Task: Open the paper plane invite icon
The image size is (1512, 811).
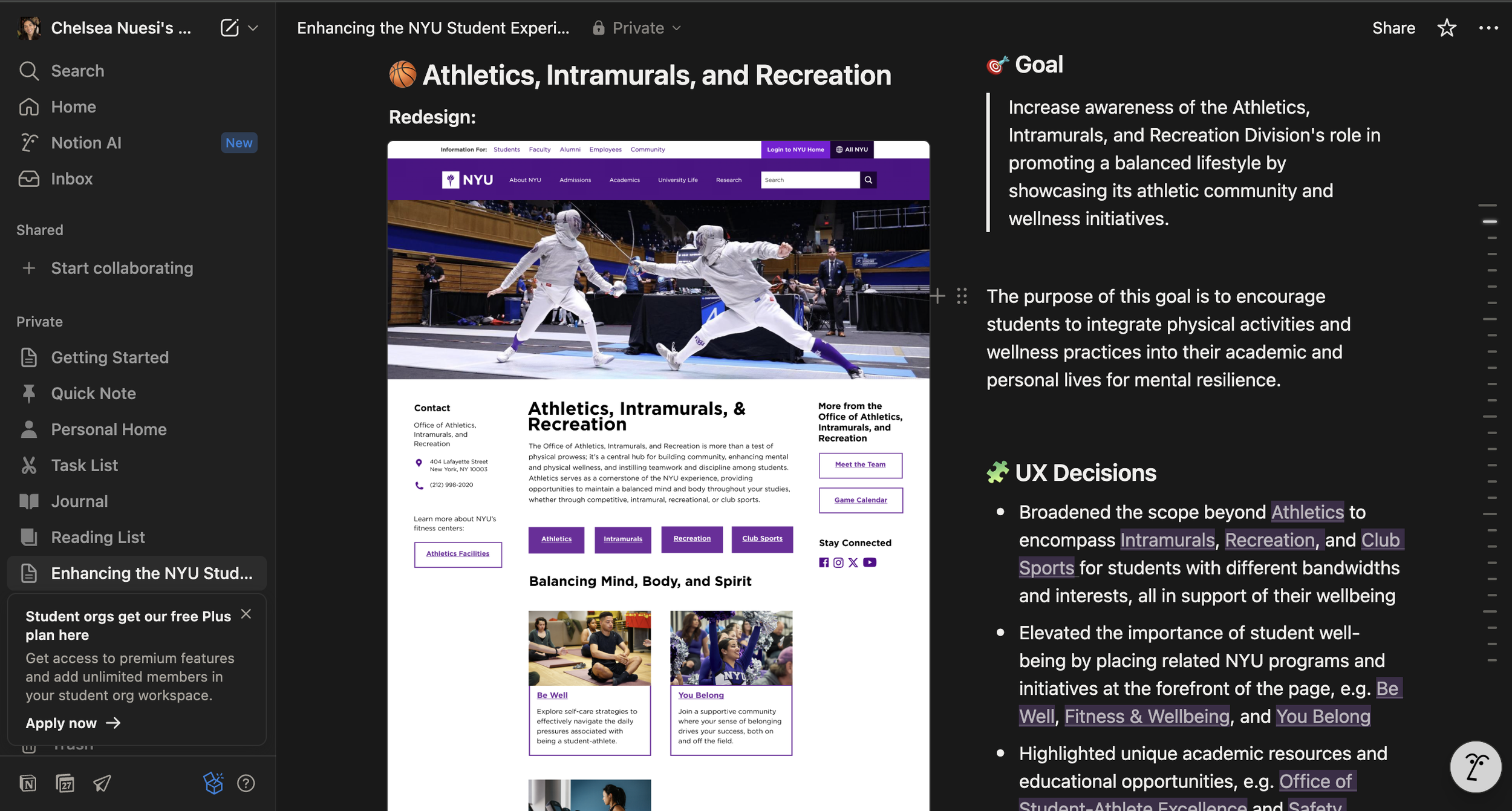Action: point(102,783)
